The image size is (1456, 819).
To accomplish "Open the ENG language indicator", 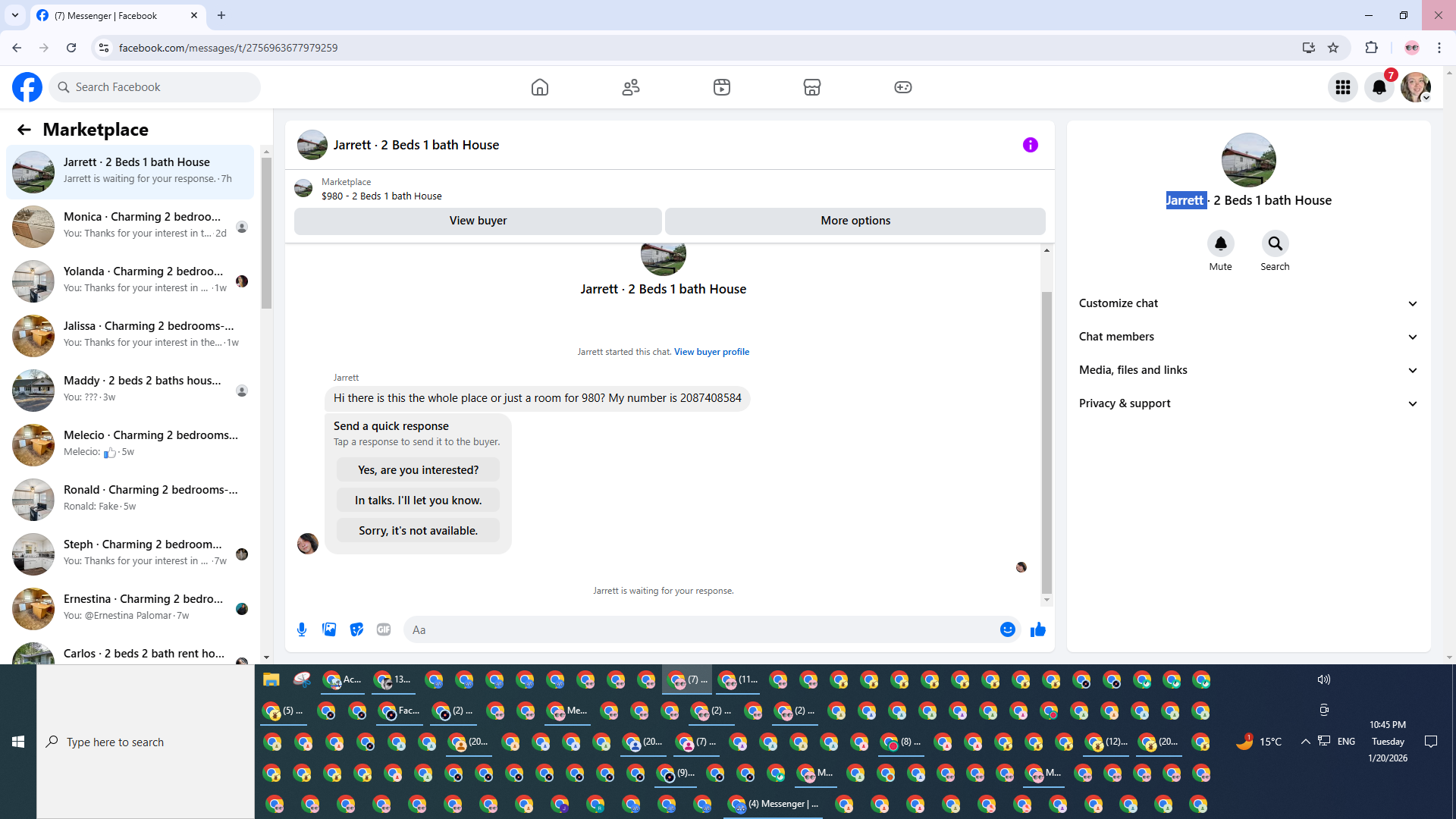I will click(x=1346, y=742).
